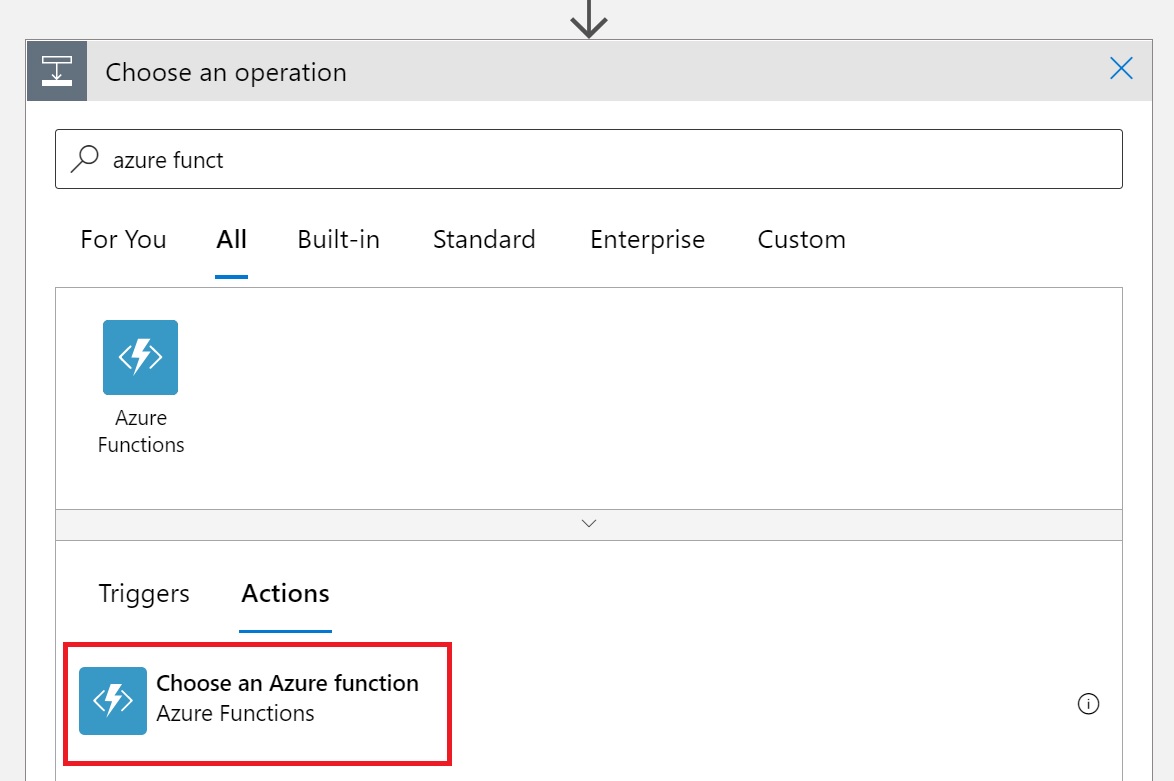This screenshot has height=781, width=1174.
Task: Close the Choose an operation panel
Action: [x=1121, y=68]
